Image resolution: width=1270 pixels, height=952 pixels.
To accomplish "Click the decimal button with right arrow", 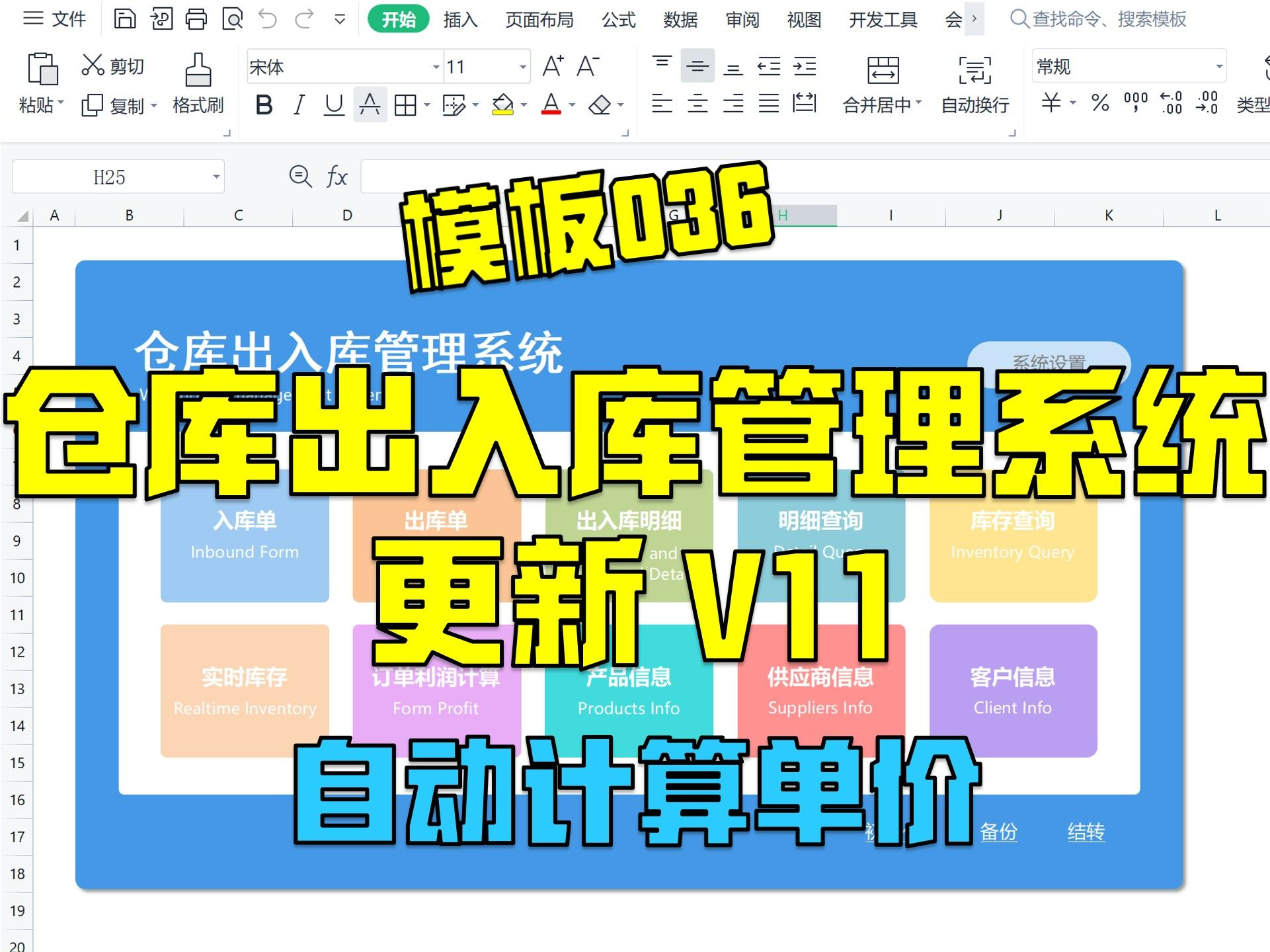I will pos(1207,102).
